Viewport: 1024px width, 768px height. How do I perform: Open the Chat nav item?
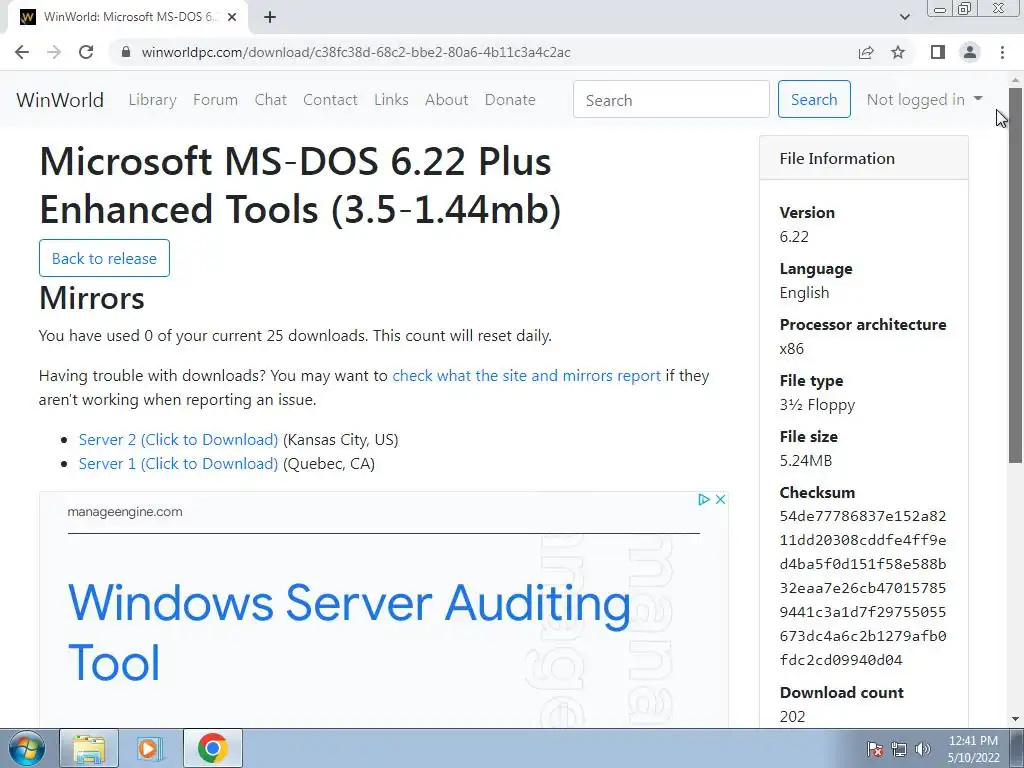pos(270,100)
